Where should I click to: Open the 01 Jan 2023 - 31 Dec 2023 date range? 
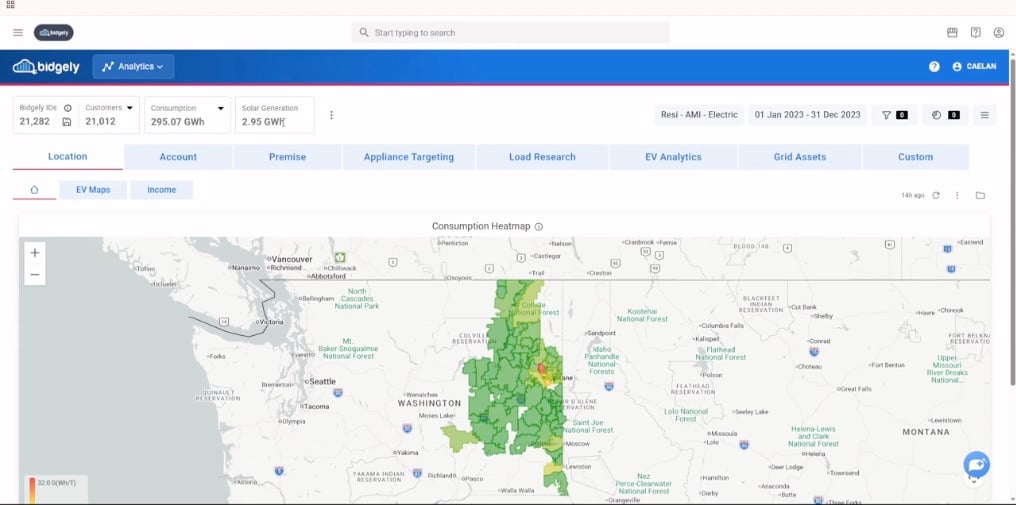click(807, 115)
